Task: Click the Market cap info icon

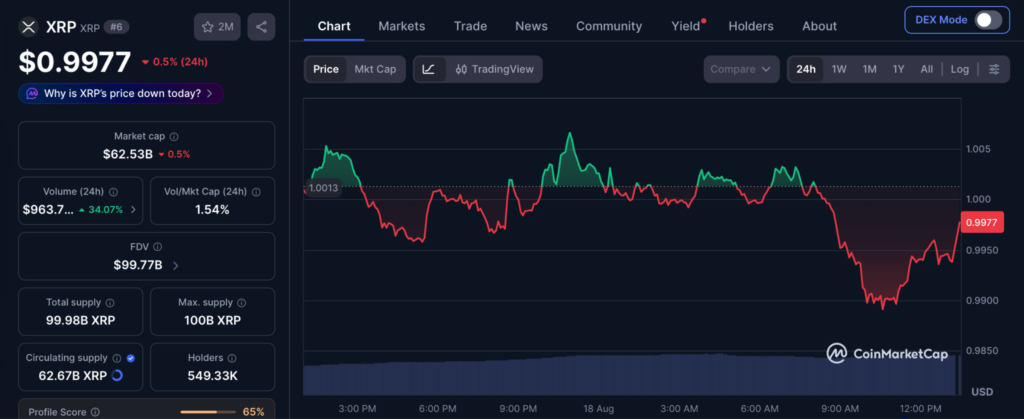Action: (174, 136)
